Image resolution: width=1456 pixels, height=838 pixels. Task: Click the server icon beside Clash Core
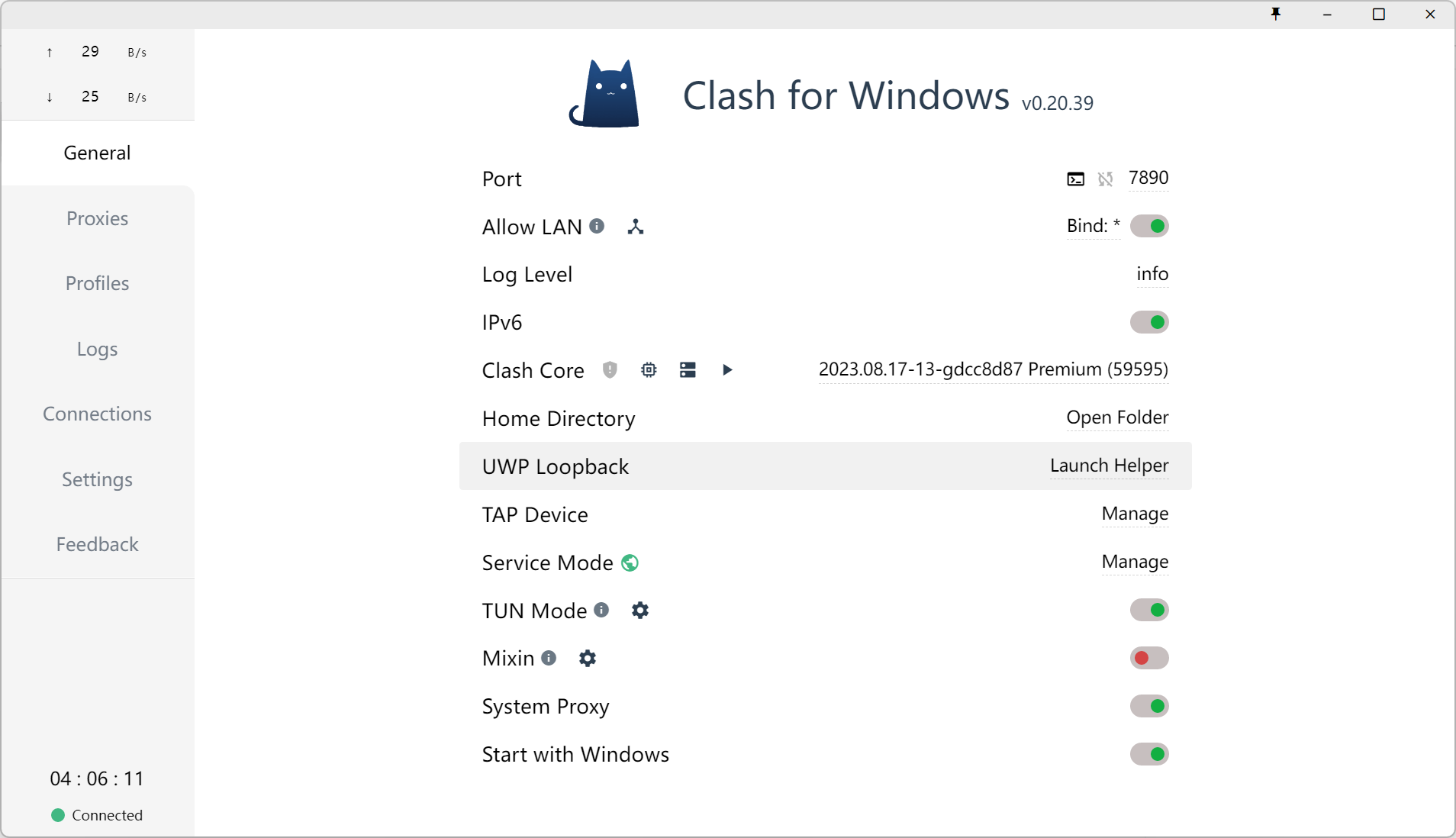pyautogui.click(x=688, y=370)
